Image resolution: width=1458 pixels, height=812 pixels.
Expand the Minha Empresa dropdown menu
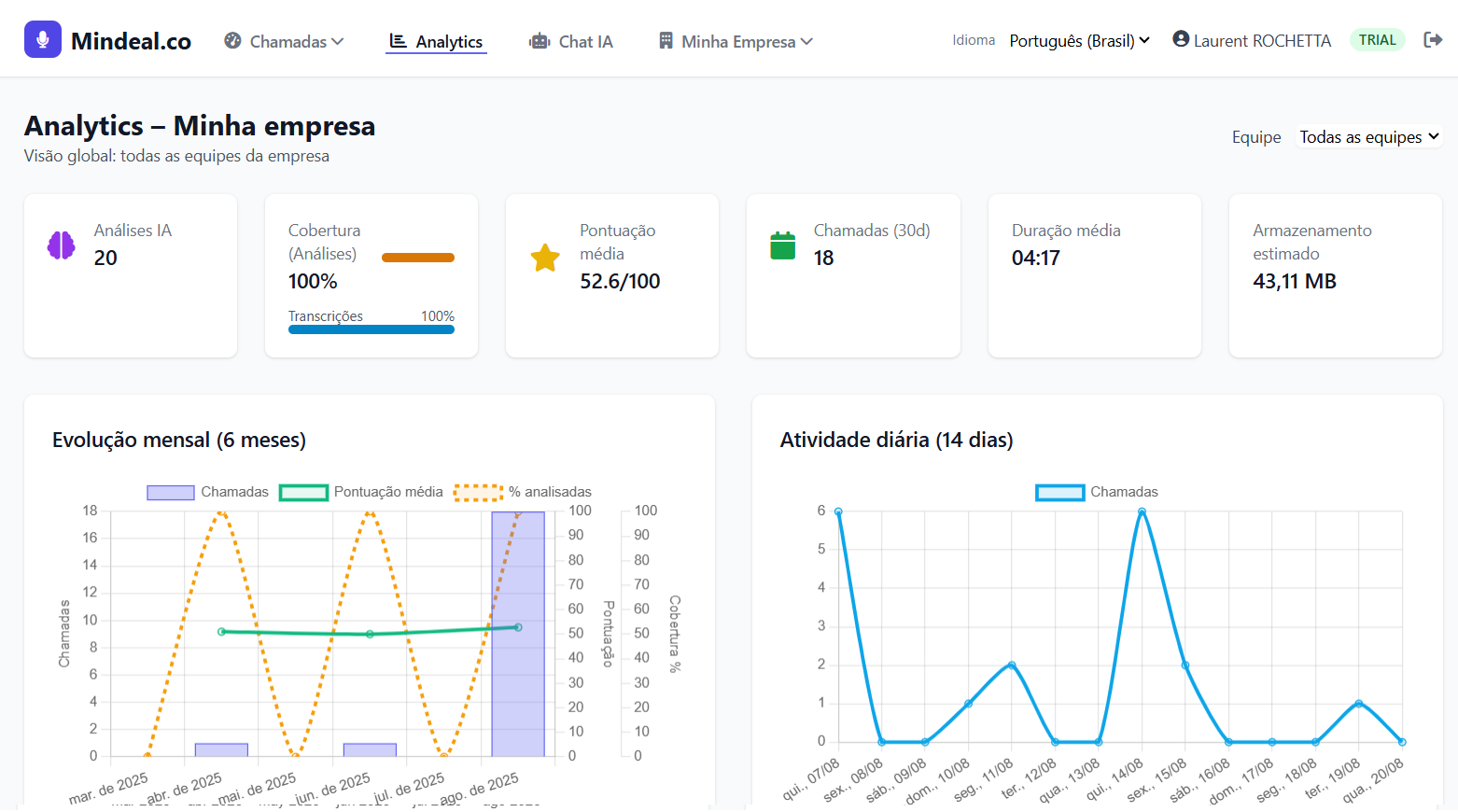click(735, 41)
